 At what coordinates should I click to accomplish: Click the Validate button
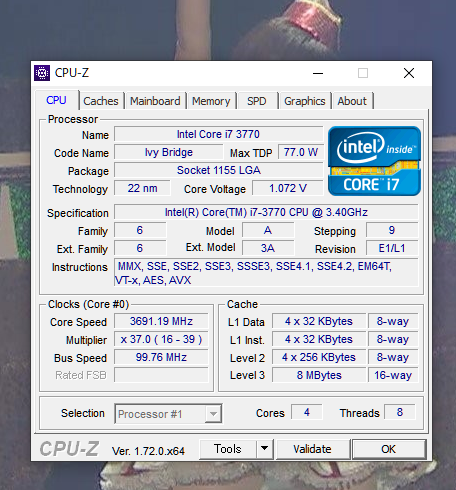pyautogui.click(x=312, y=449)
